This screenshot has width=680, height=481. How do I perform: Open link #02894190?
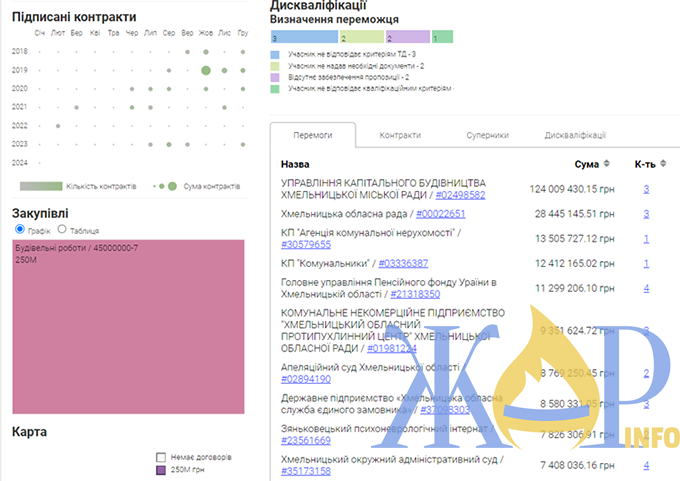coord(306,379)
